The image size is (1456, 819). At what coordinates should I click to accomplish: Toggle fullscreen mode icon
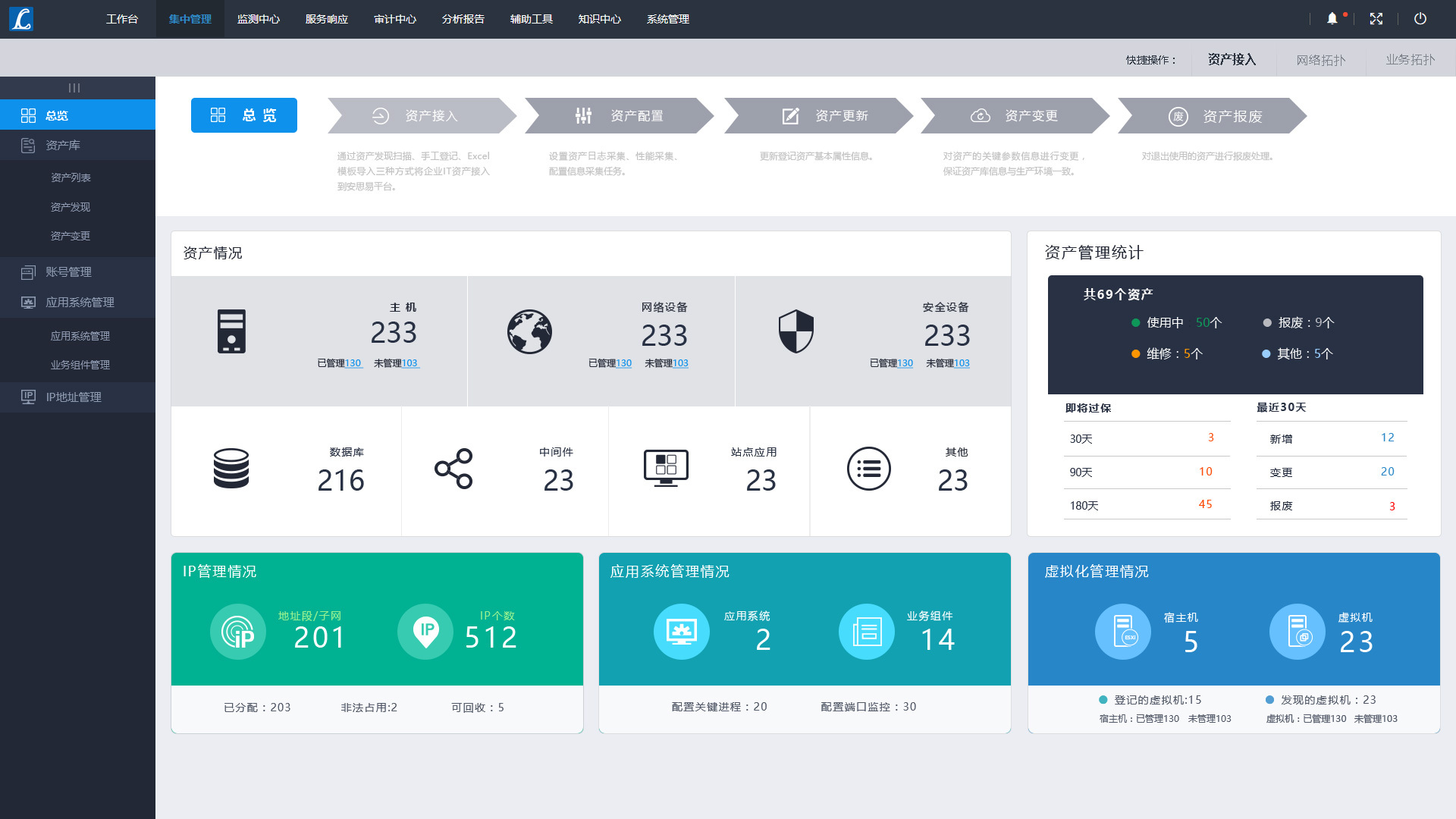(x=1376, y=19)
